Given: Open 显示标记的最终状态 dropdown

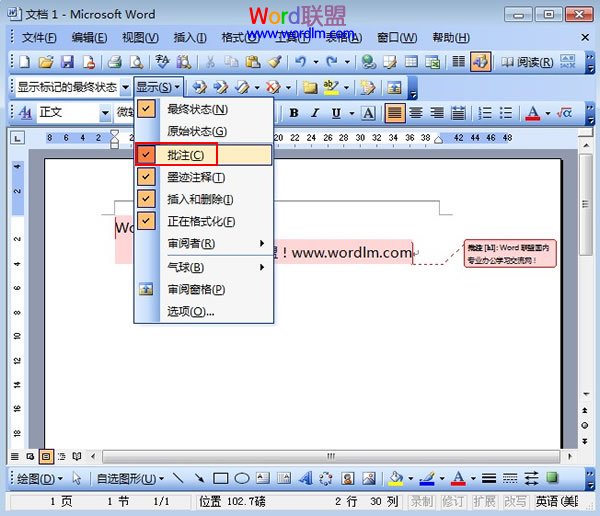Looking at the screenshot, I should pos(126,87).
